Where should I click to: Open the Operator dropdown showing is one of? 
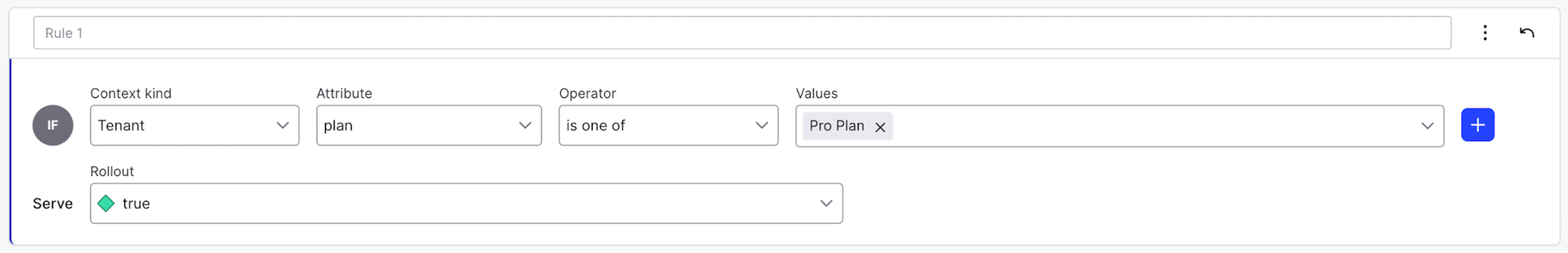pyautogui.click(x=668, y=125)
